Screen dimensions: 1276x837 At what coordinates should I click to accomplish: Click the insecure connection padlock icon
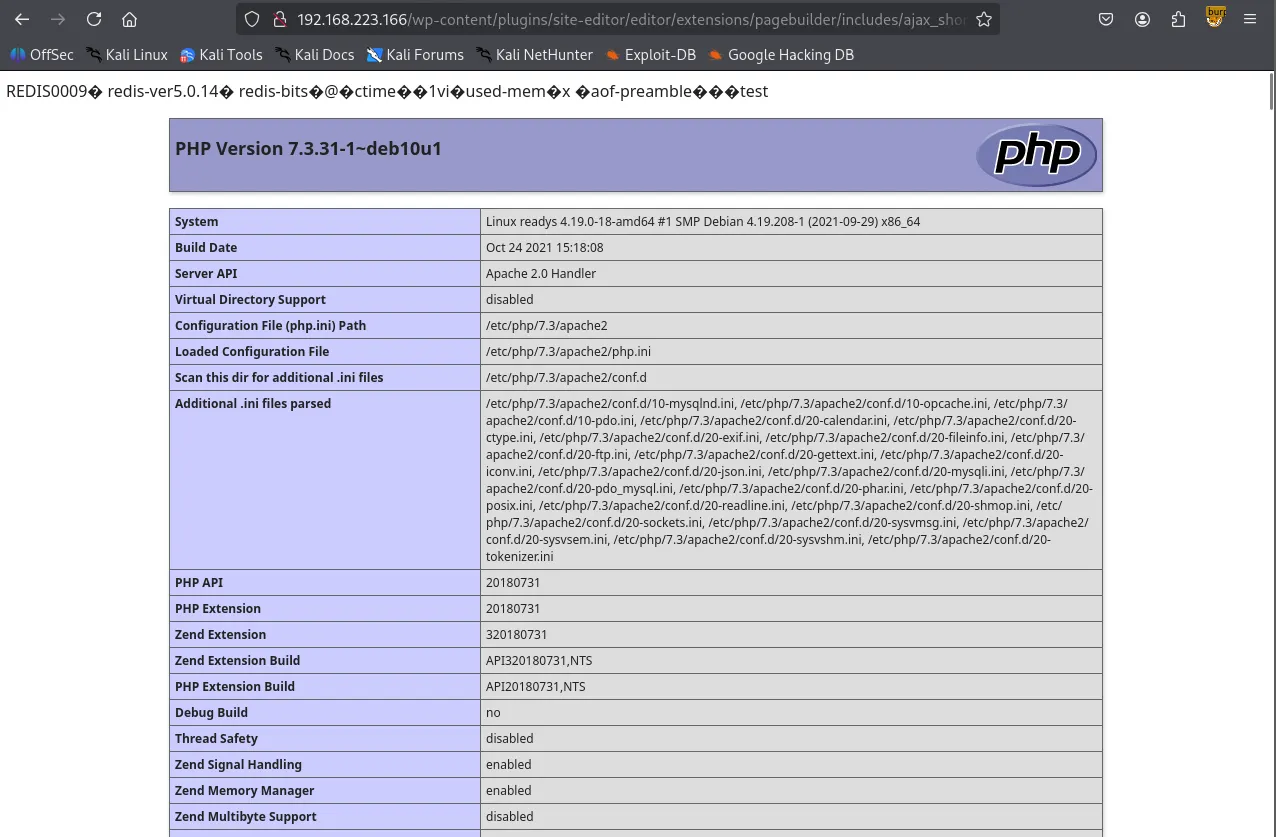279,19
